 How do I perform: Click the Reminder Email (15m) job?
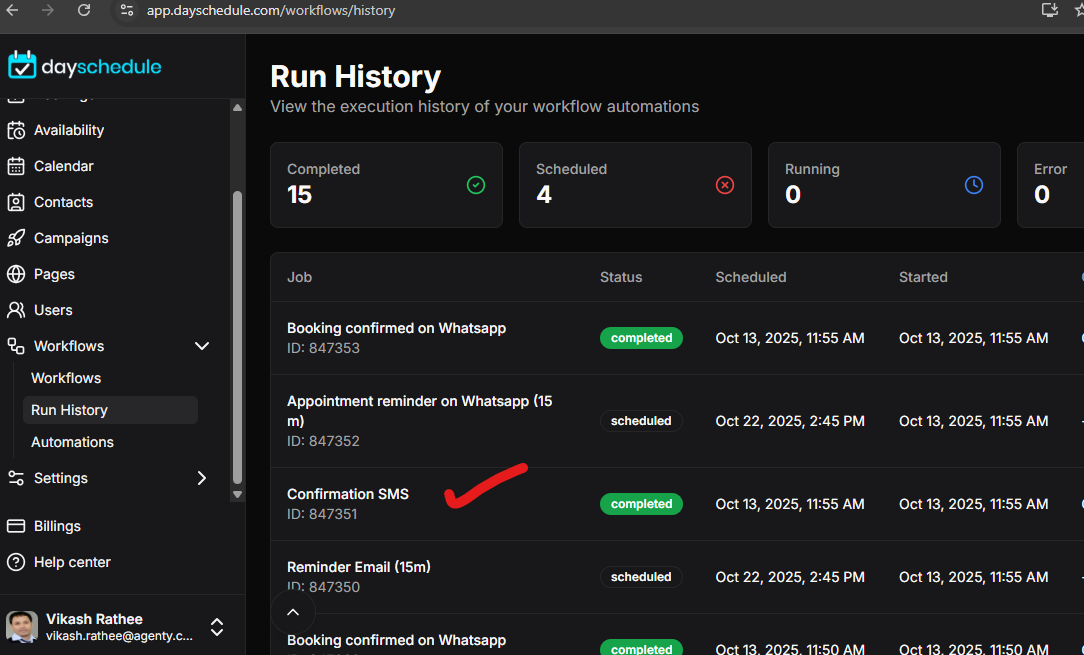tap(358, 567)
